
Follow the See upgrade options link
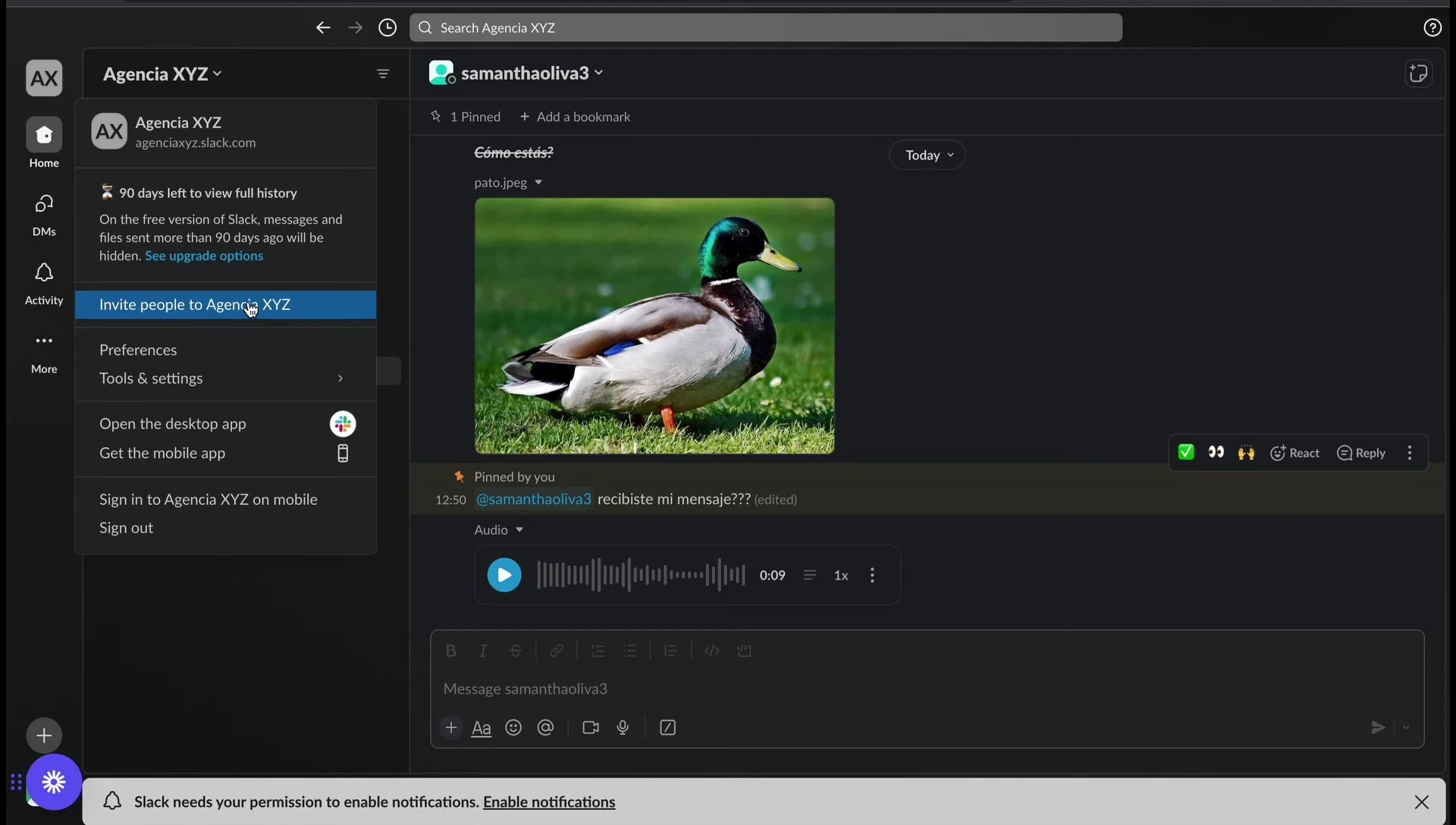[x=204, y=256]
